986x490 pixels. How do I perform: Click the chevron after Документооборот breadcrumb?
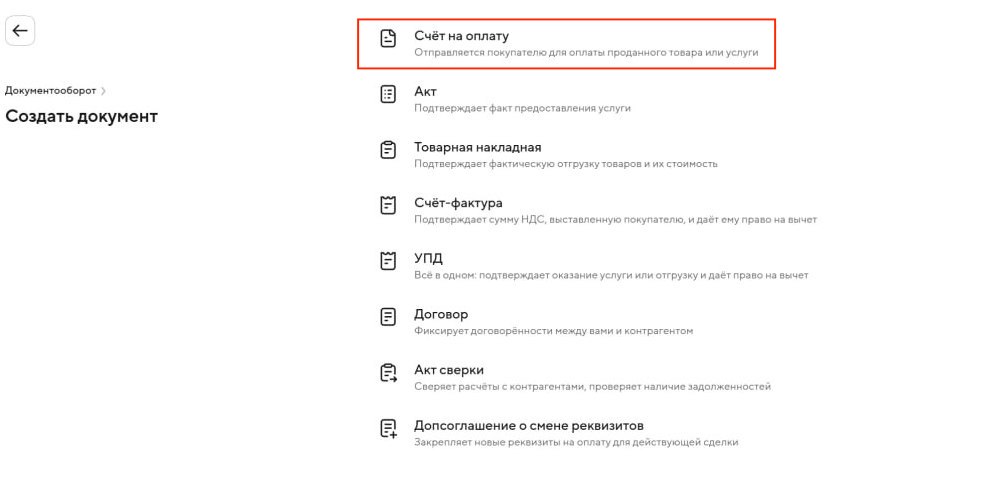103,91
